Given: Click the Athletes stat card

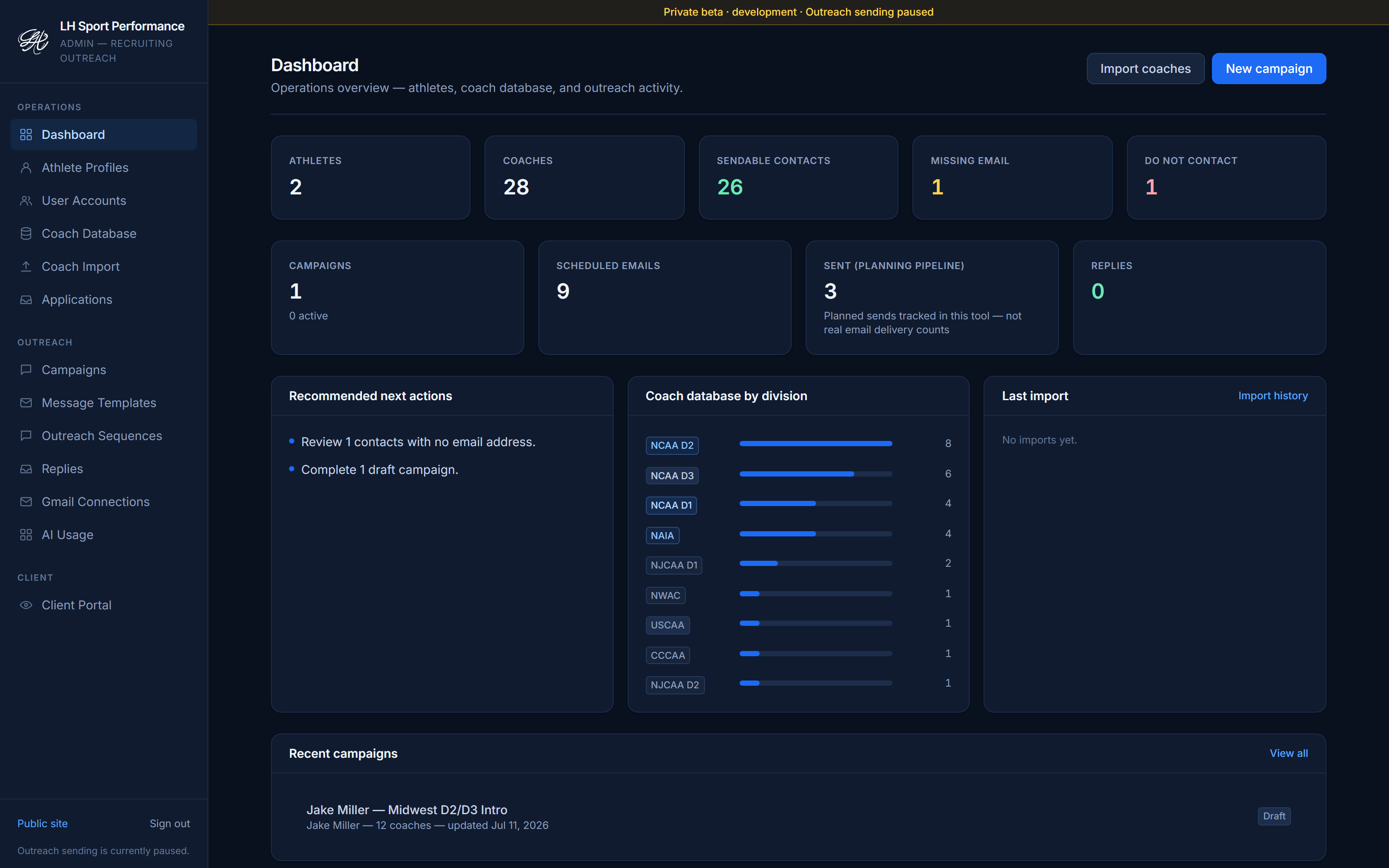Looking at the screenshot, I should click(x=370, y=178).
